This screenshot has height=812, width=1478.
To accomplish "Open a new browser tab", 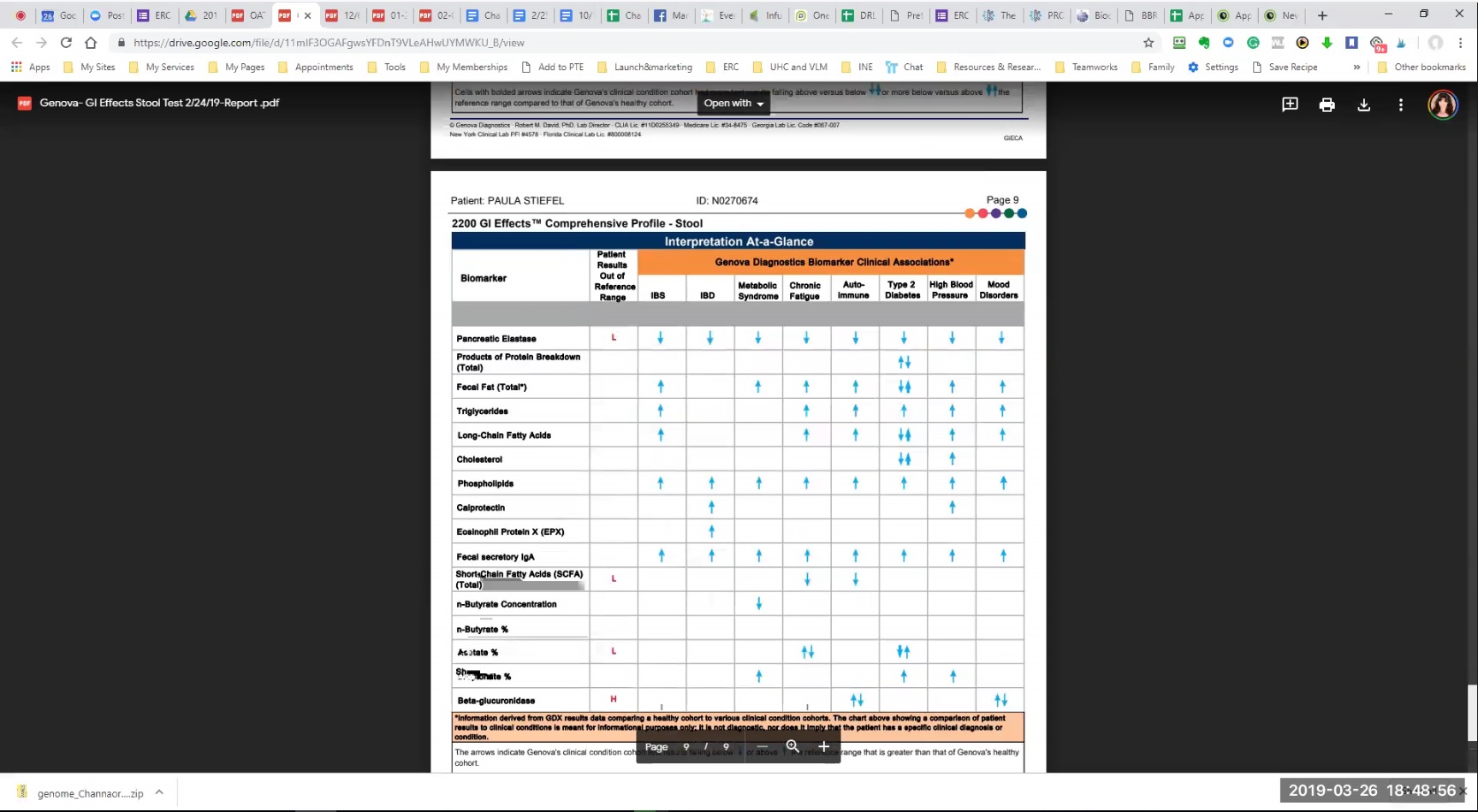I will 1322,15.
